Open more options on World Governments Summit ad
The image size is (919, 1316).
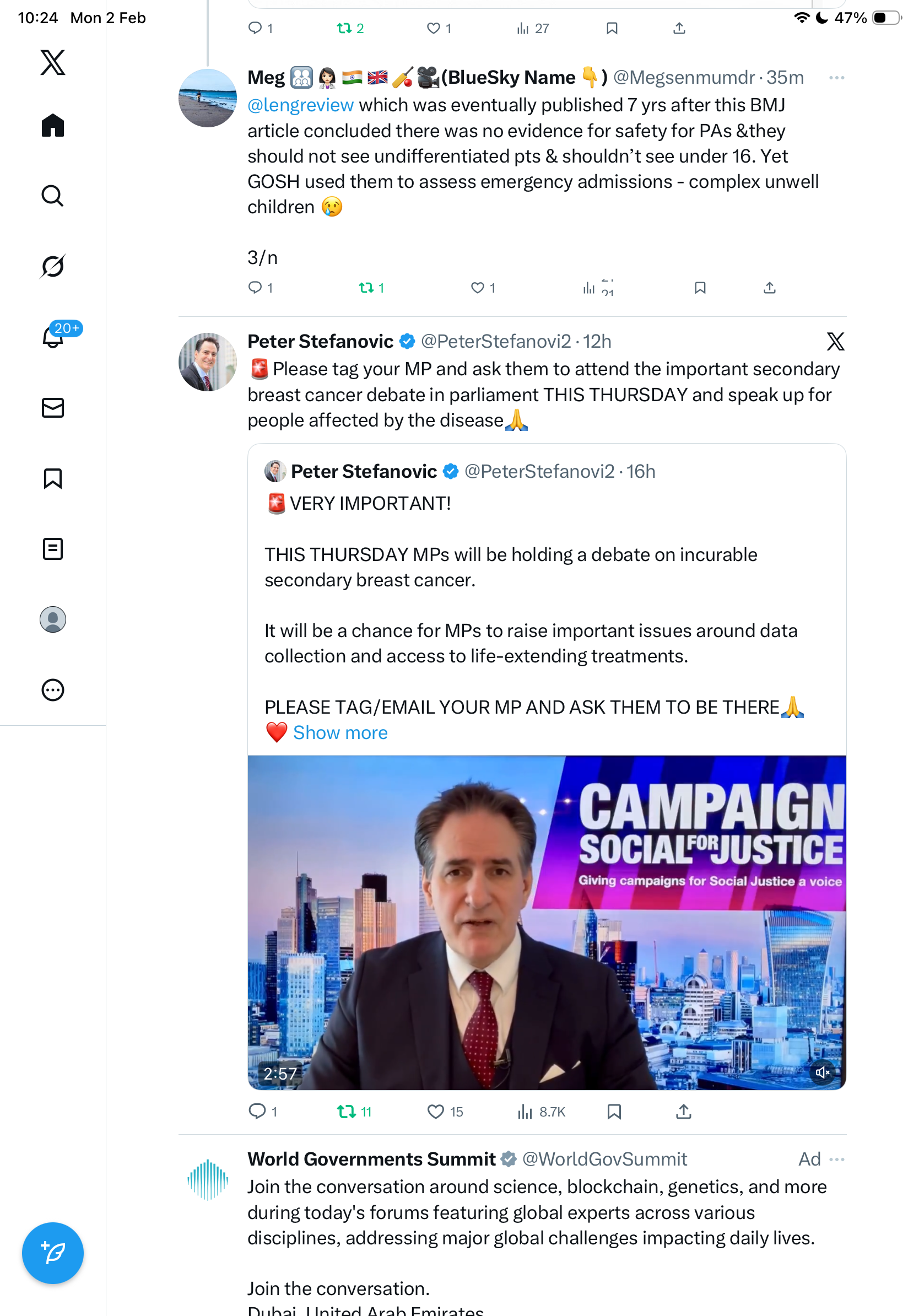click(836, 1159)
